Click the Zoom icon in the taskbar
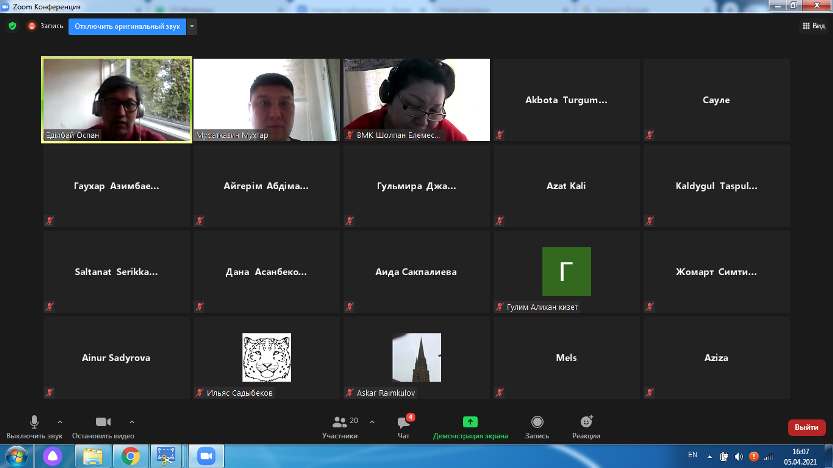The width and height of the screenshot is (833, 468). (x=206, y=456)
